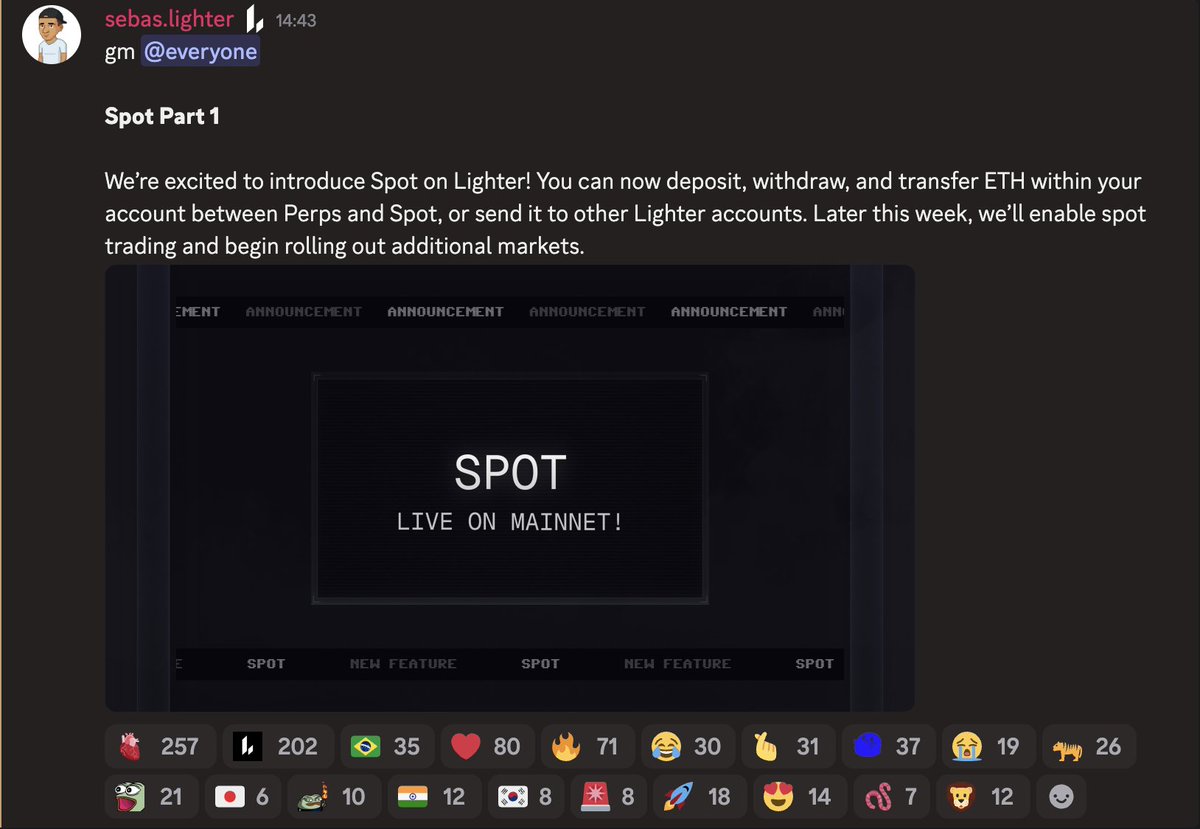
Task: Add the green frog reaction with 21
Action: pos(151,797)
